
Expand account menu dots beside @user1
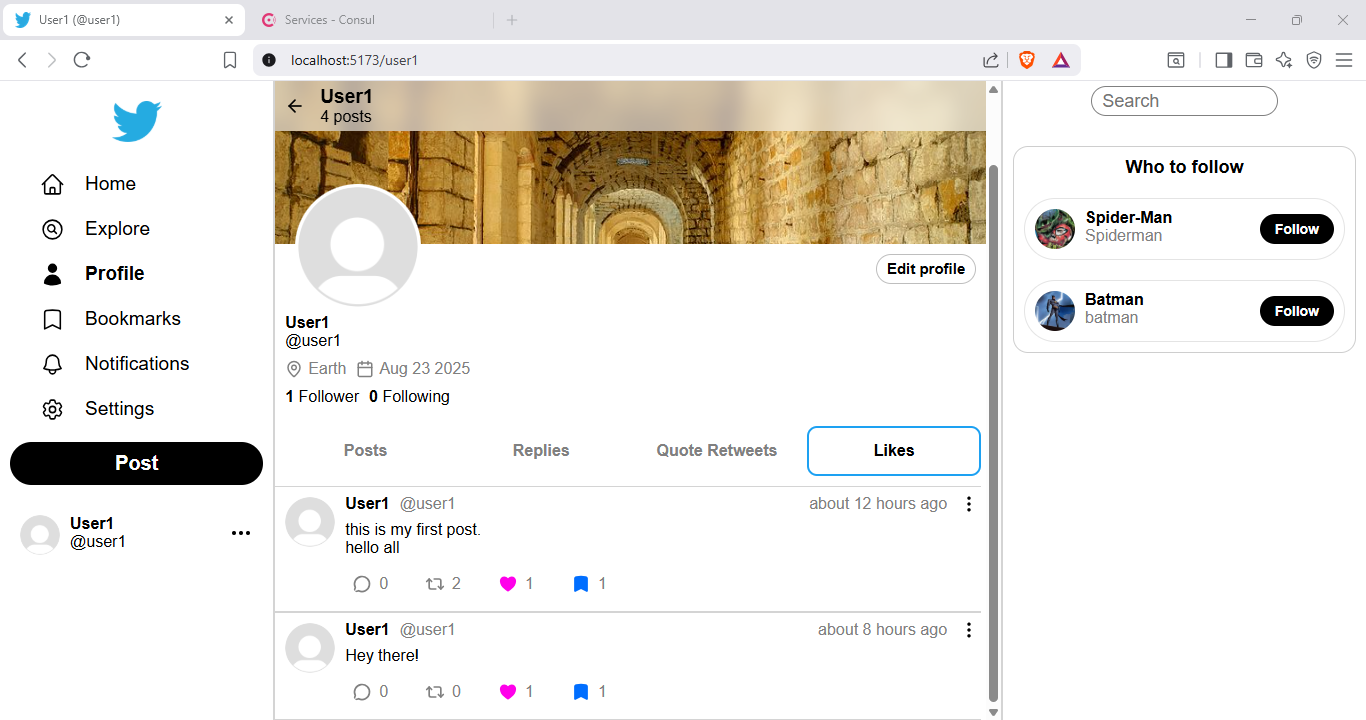click(241, 533)
